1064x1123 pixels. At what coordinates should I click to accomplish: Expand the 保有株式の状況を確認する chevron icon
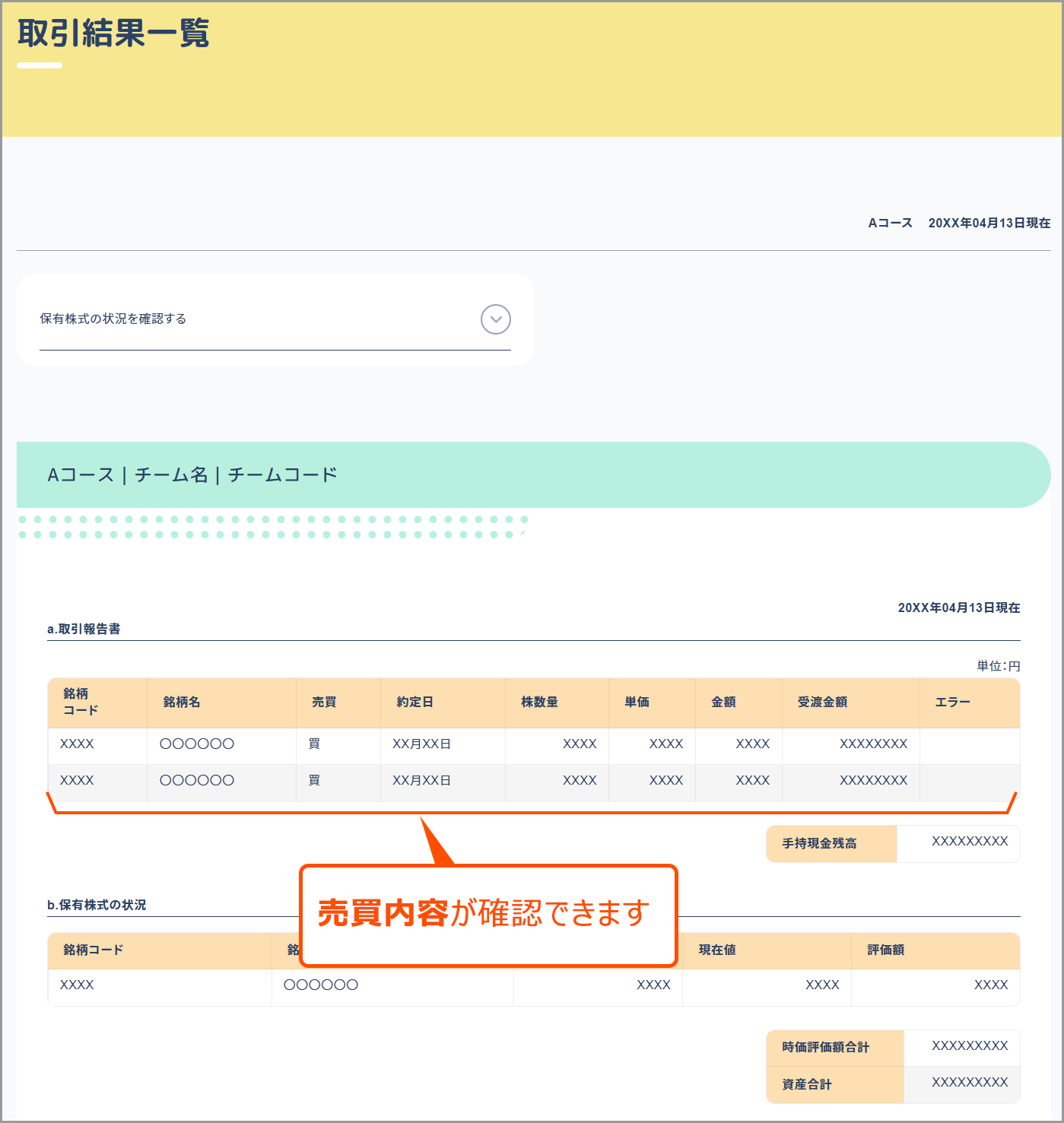click(496, 319)
